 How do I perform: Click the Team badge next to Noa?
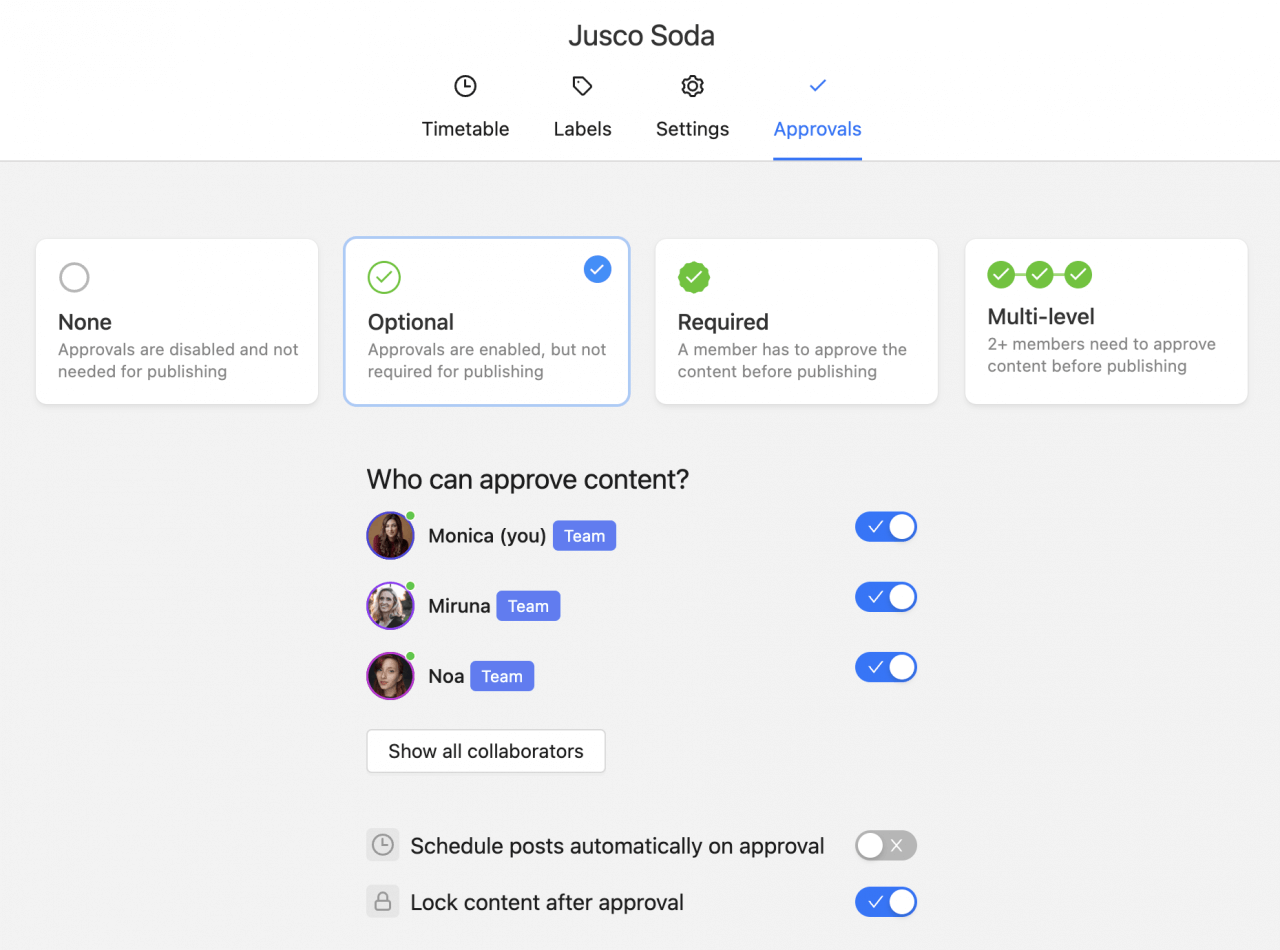(501, 676)
